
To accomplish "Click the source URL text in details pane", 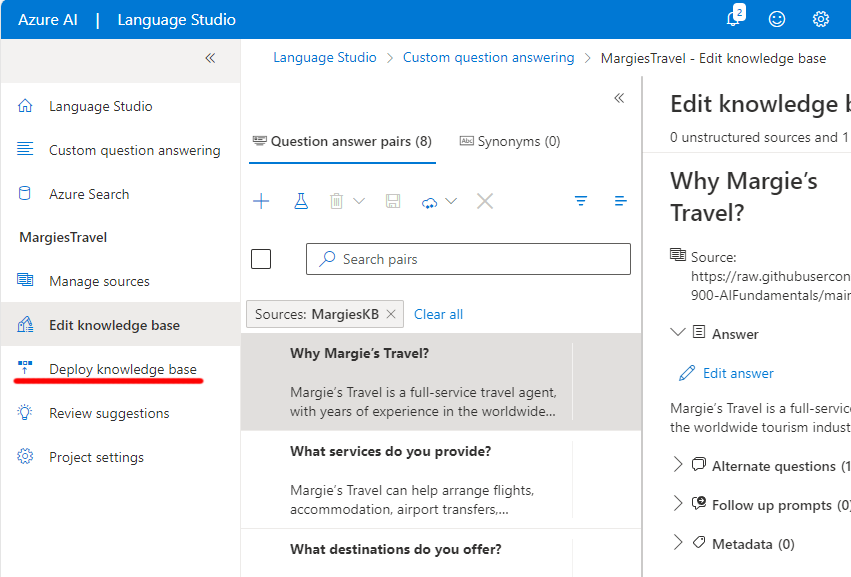I will (x=771, y=286).
